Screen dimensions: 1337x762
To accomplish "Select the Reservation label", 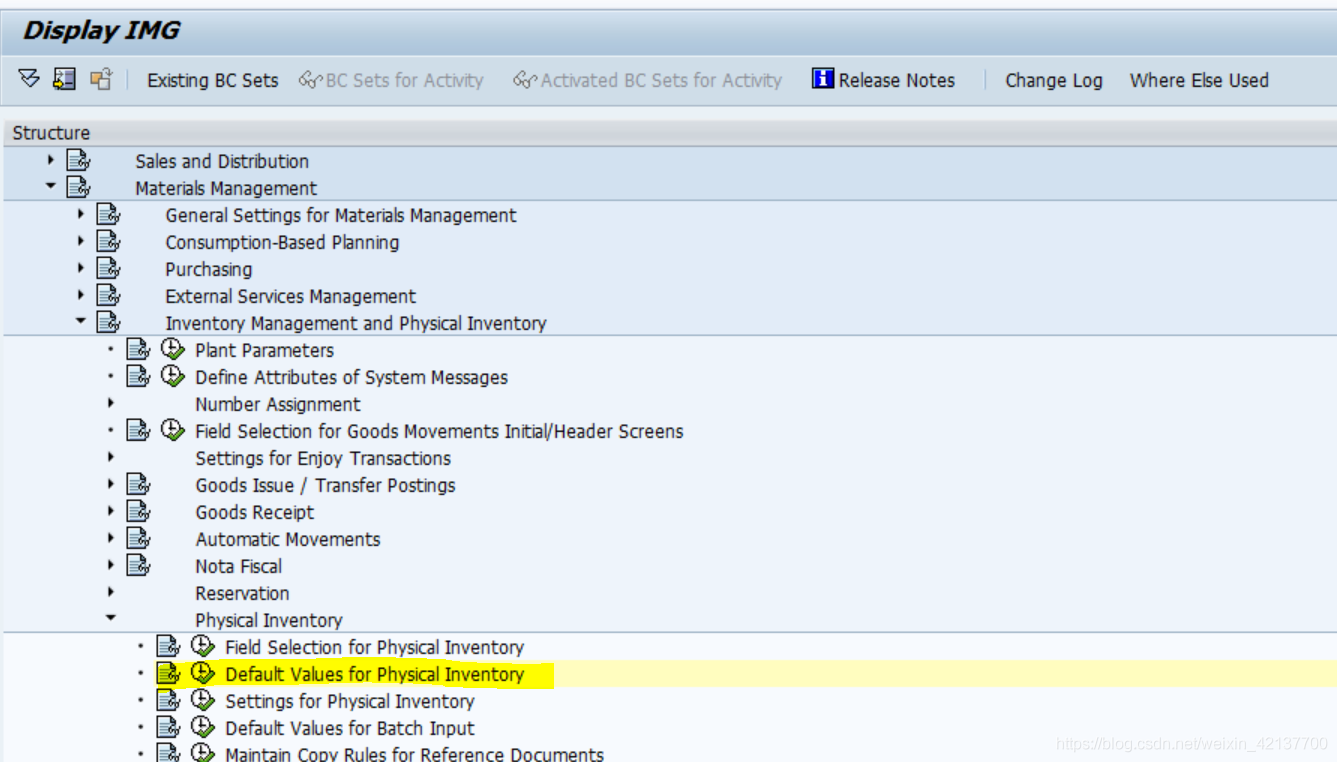I will coord(242,593).
